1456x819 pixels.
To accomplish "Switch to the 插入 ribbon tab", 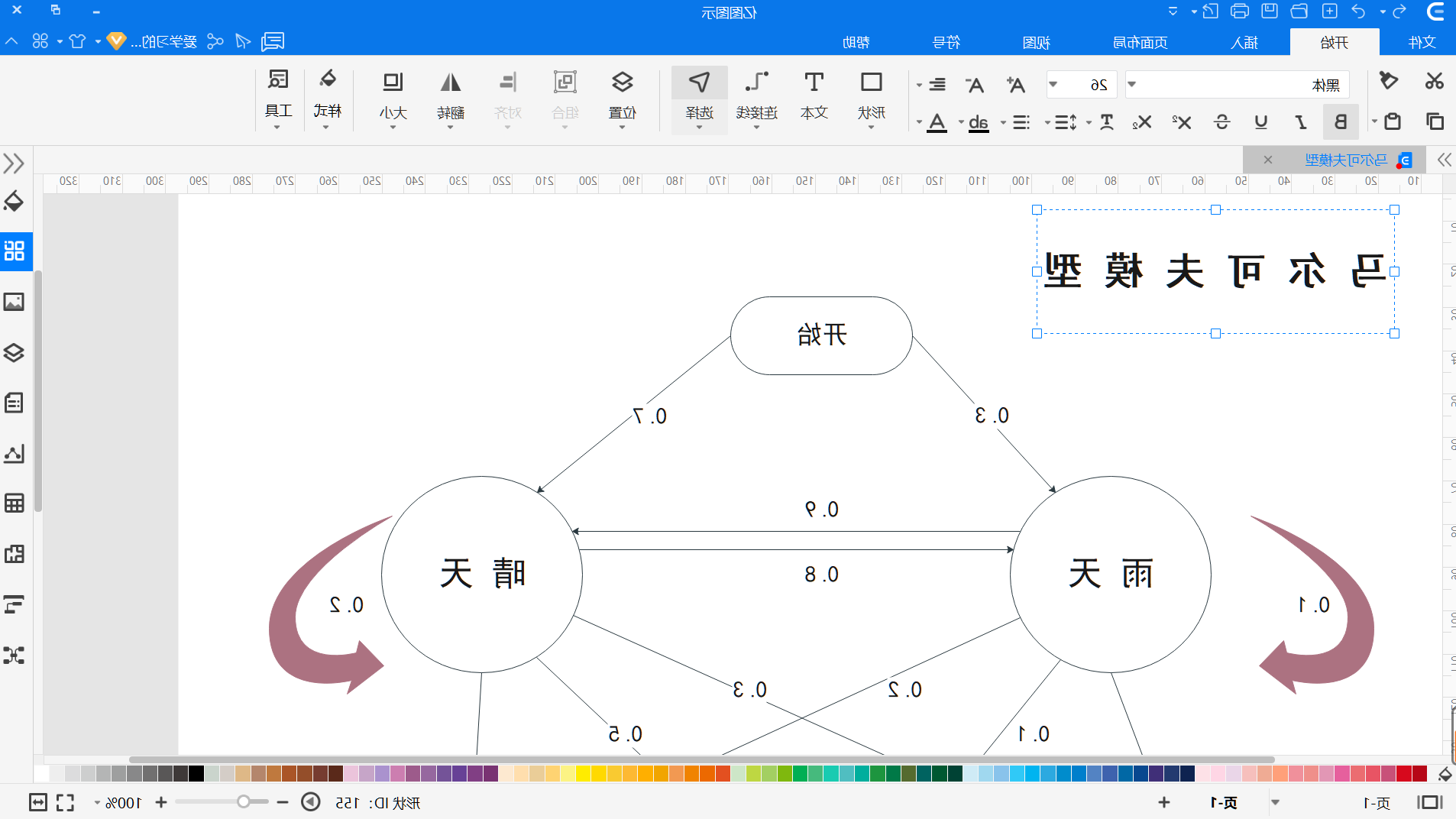I will tap(1244, 42).
